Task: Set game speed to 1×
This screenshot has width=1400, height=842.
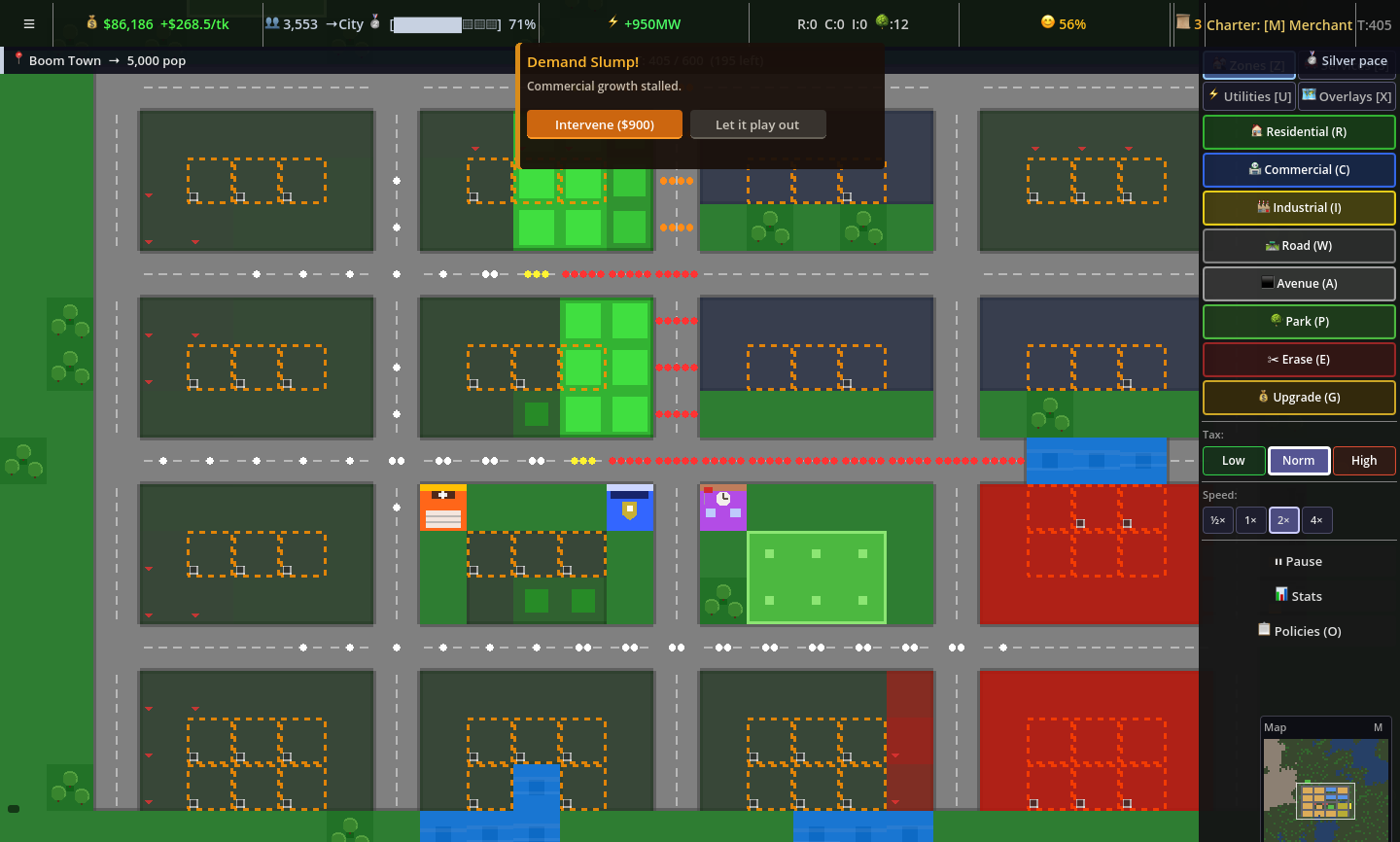Action: point(1251,520)
